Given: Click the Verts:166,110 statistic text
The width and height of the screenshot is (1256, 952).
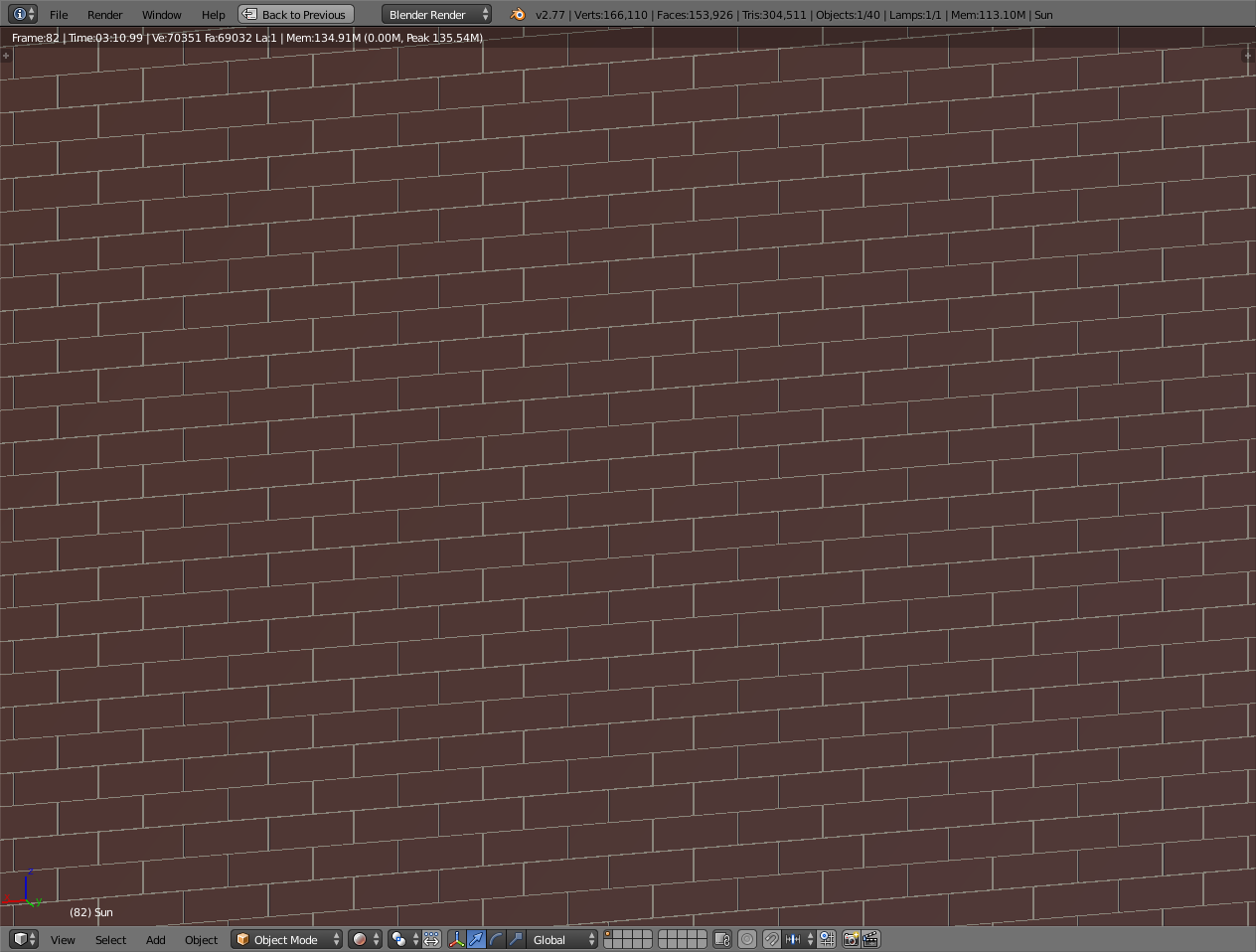Looking at the screenshot, I should pos(611,15).
